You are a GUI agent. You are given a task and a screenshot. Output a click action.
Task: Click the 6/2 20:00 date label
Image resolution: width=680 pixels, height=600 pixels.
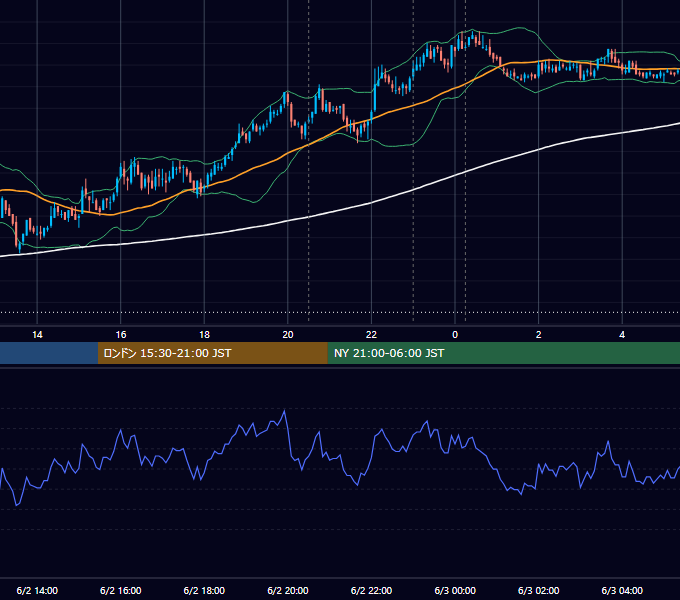288,590
